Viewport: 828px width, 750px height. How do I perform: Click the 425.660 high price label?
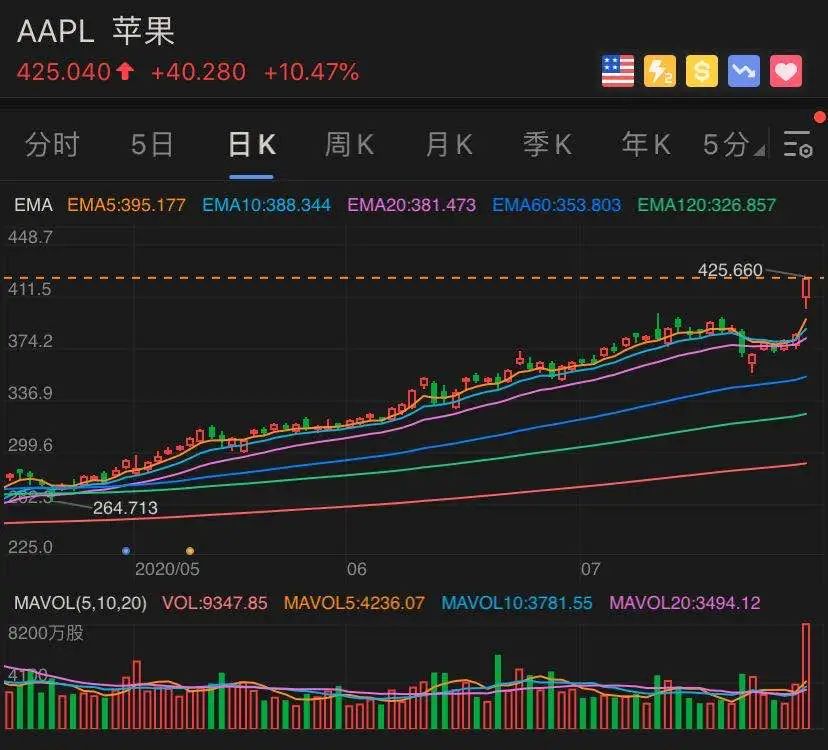point(730,270)
